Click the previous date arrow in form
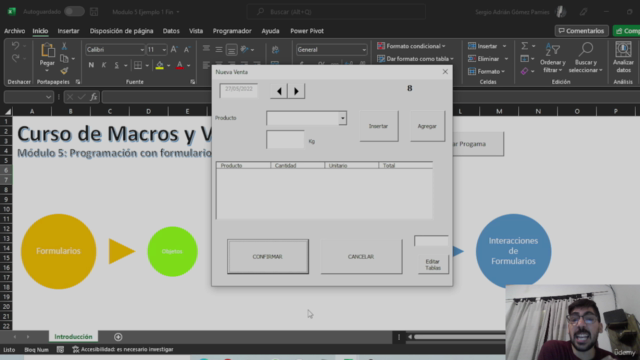Image resolution: width=640 pixels, height=360 pixels. (279, 91)
